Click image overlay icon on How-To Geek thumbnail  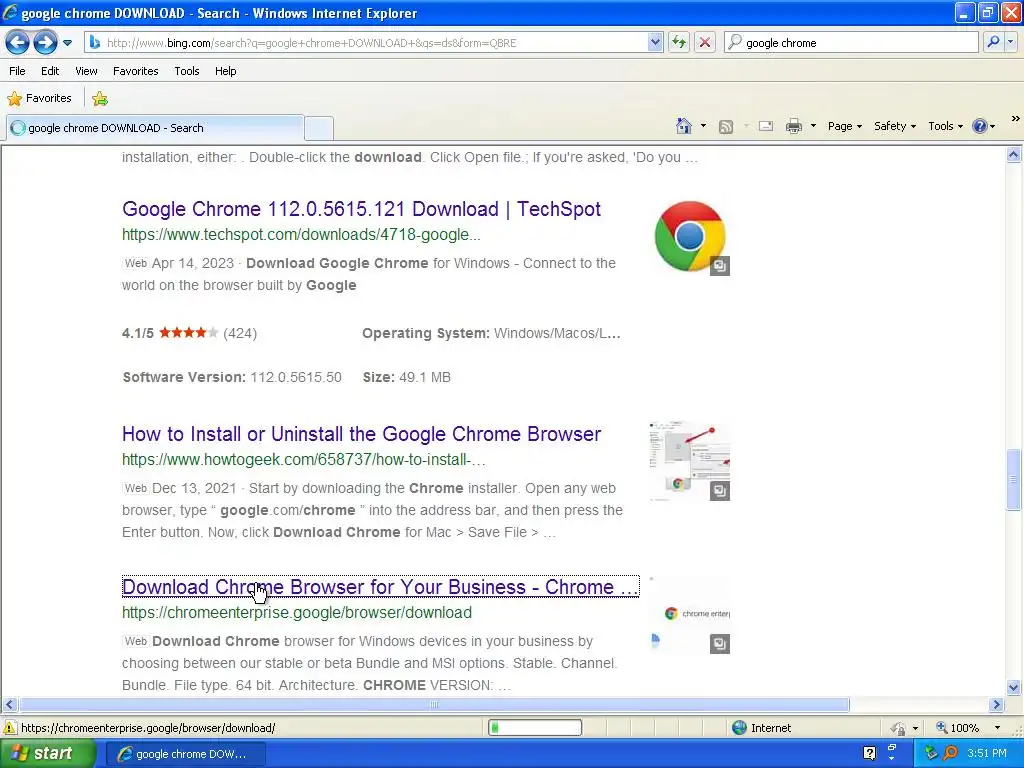point(720,491)
